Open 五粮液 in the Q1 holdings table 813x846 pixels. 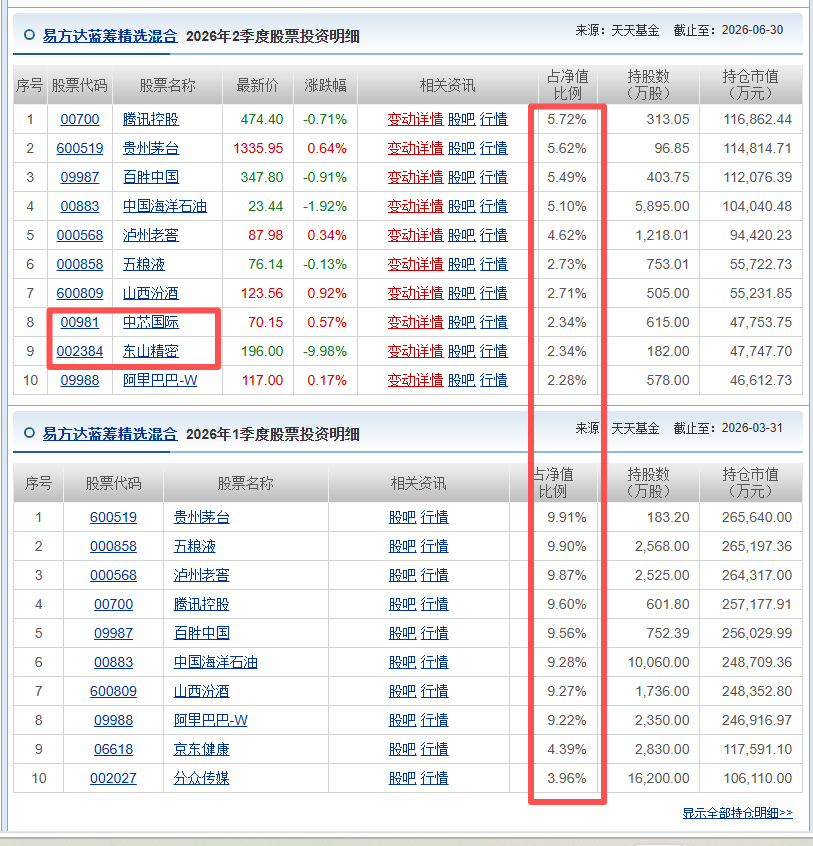[x=194, y=547]
